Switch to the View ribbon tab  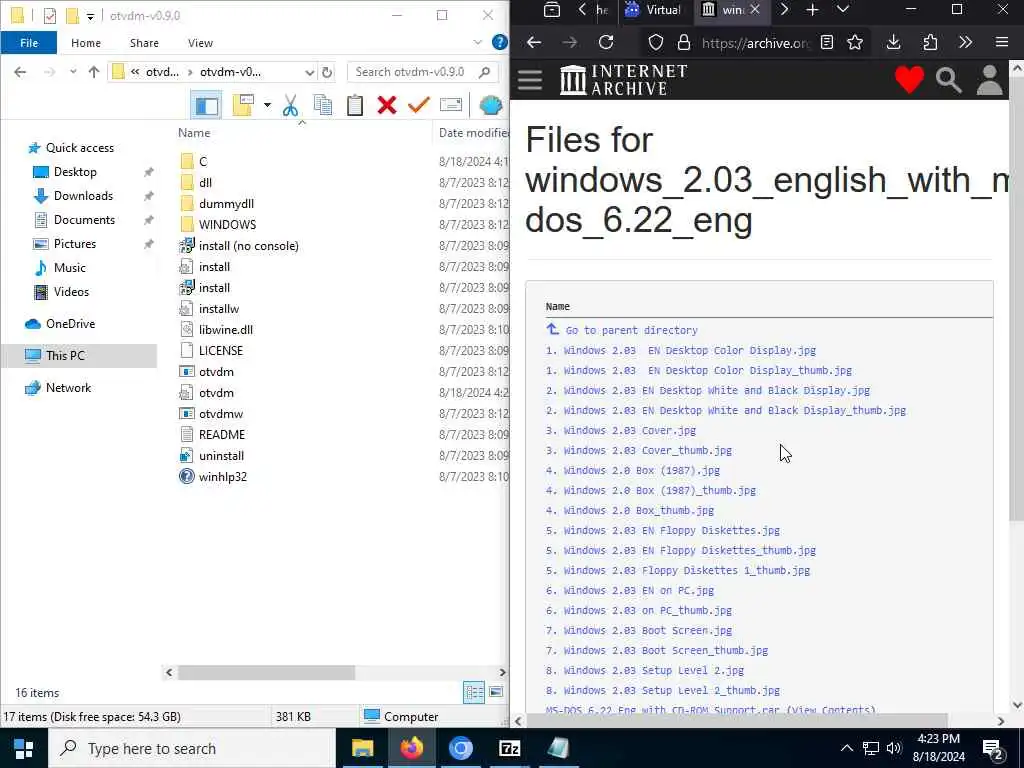[200, 42]
